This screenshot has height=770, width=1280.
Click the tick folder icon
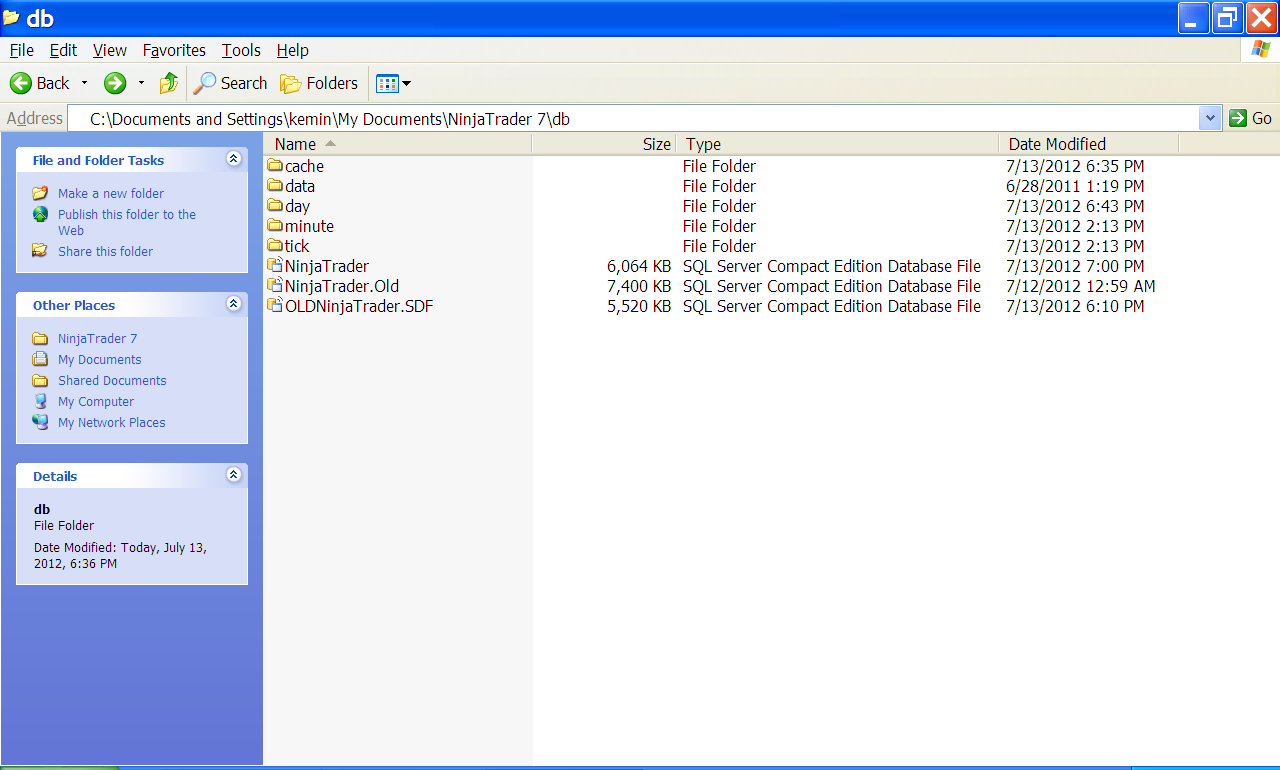click(275, 246)
